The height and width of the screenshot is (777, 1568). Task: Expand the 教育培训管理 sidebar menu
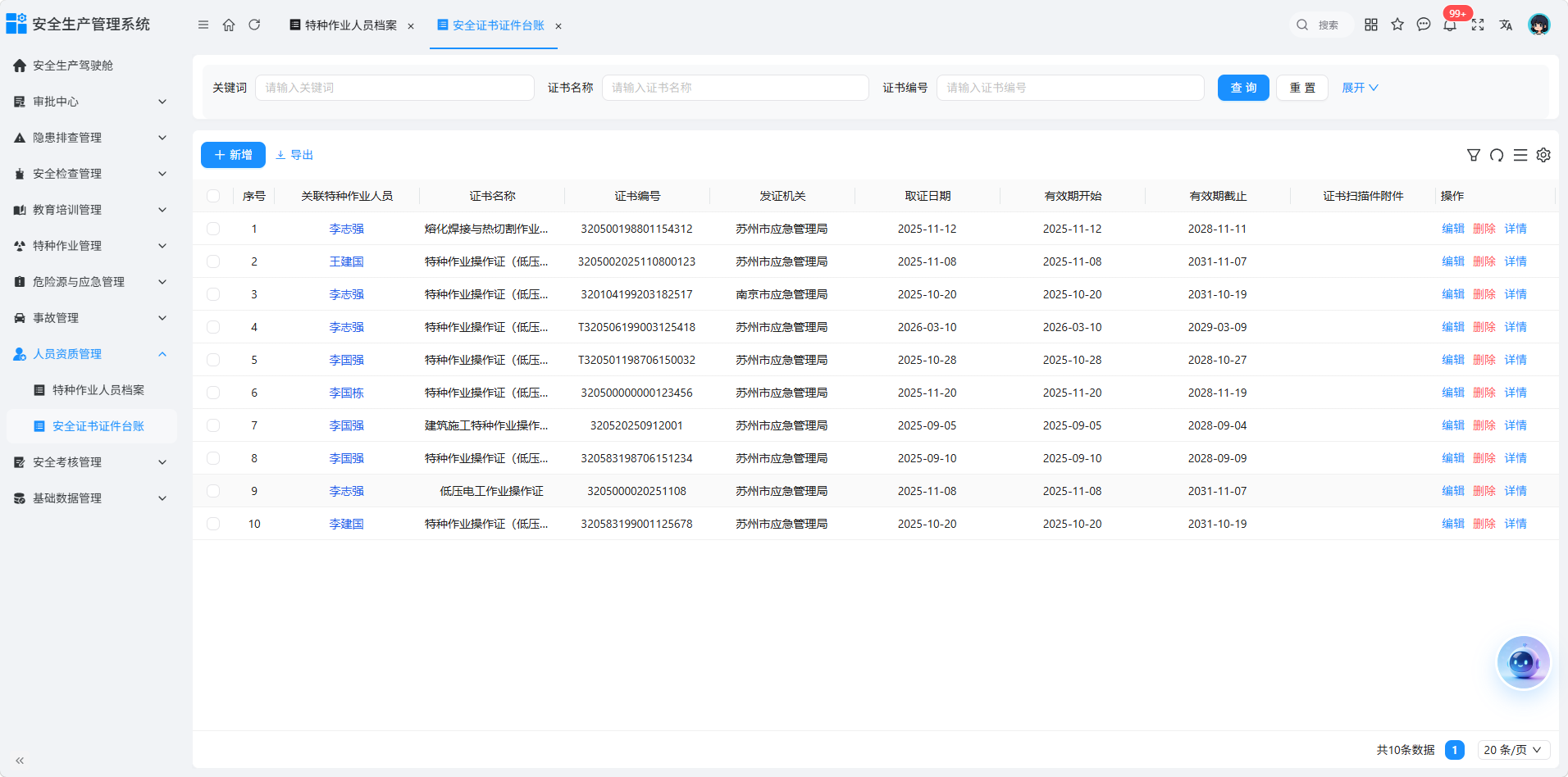tap(90, 210)
